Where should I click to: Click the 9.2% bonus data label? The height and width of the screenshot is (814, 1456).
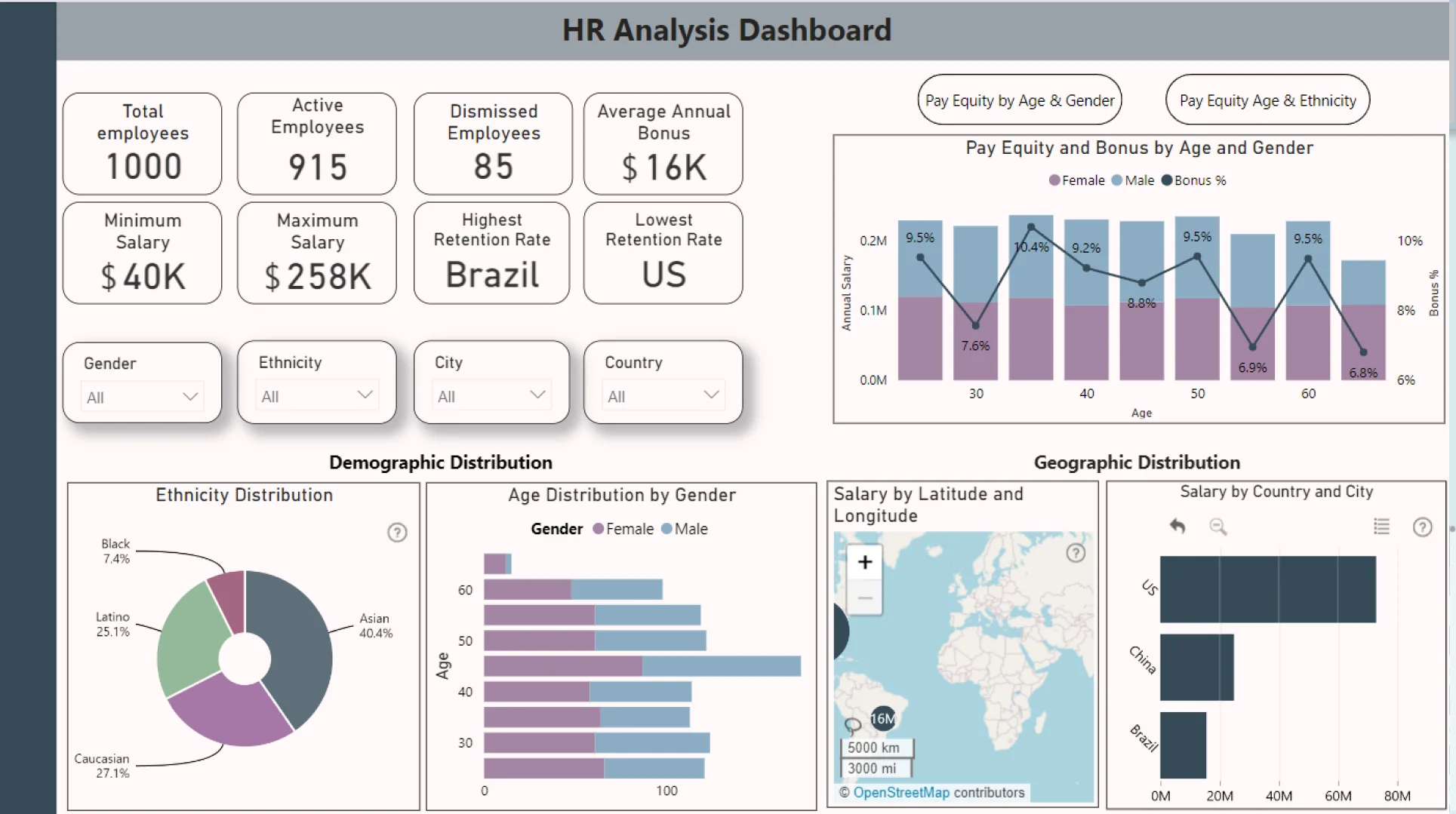[1086, 248]
